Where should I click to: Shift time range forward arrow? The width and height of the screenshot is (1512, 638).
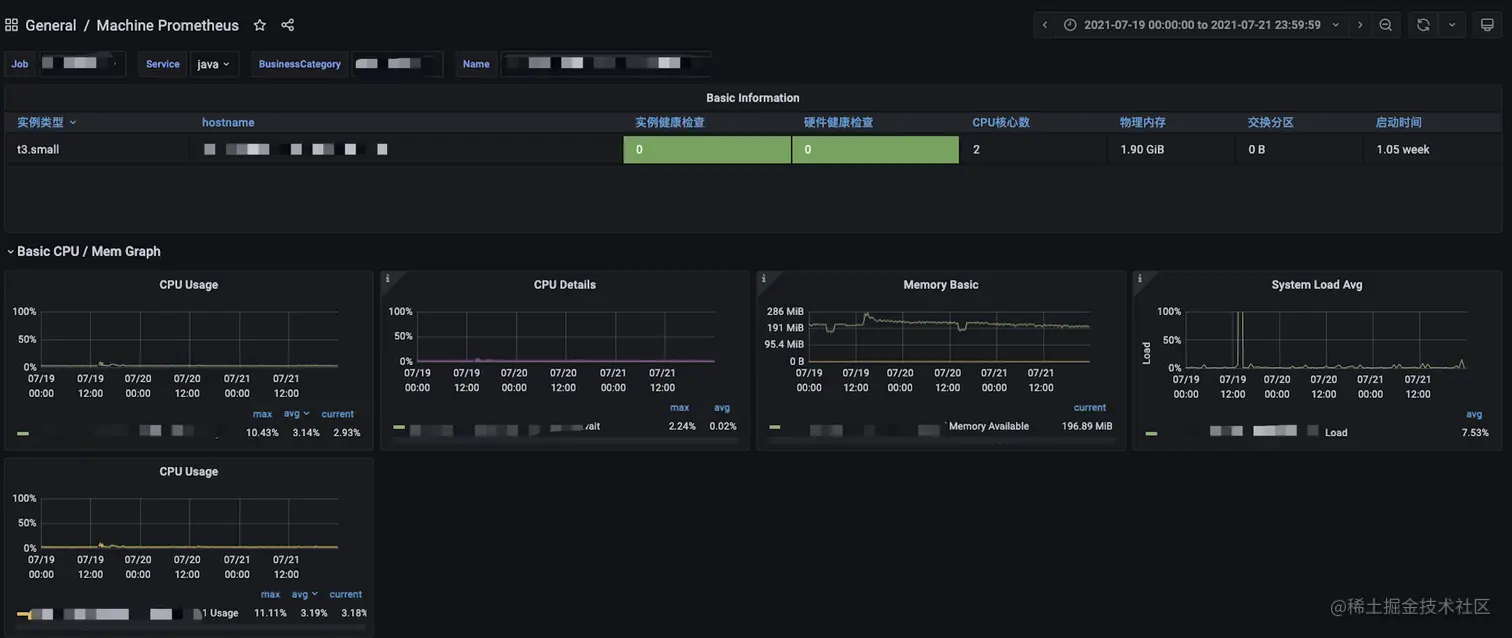pyautogui.click(x=1360, y=25)
